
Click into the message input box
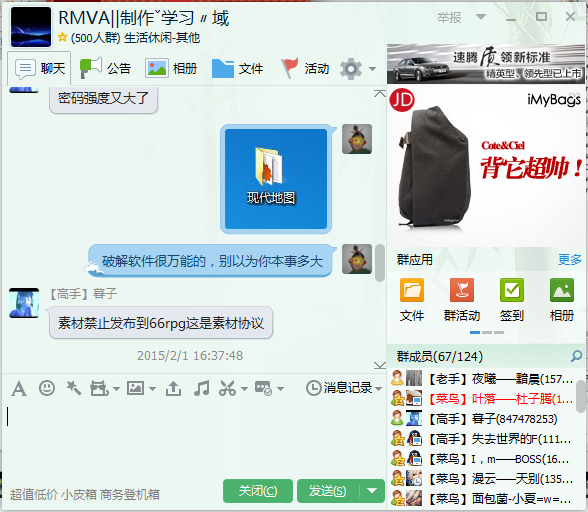tap(193, 439)
